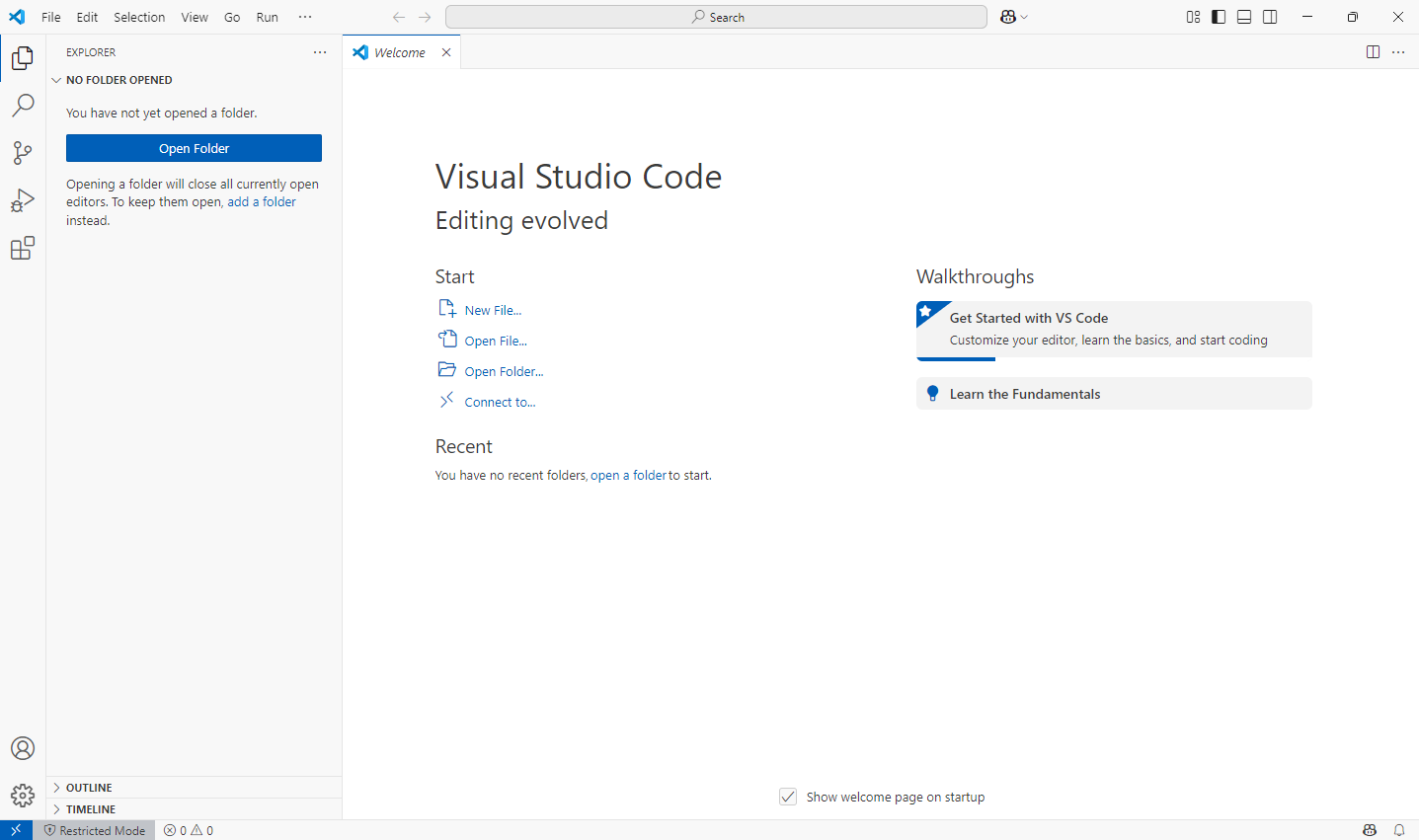Screen dimensions: 1419x840
Task: Click the Open File icon under Start
Action: coord(447,340)
